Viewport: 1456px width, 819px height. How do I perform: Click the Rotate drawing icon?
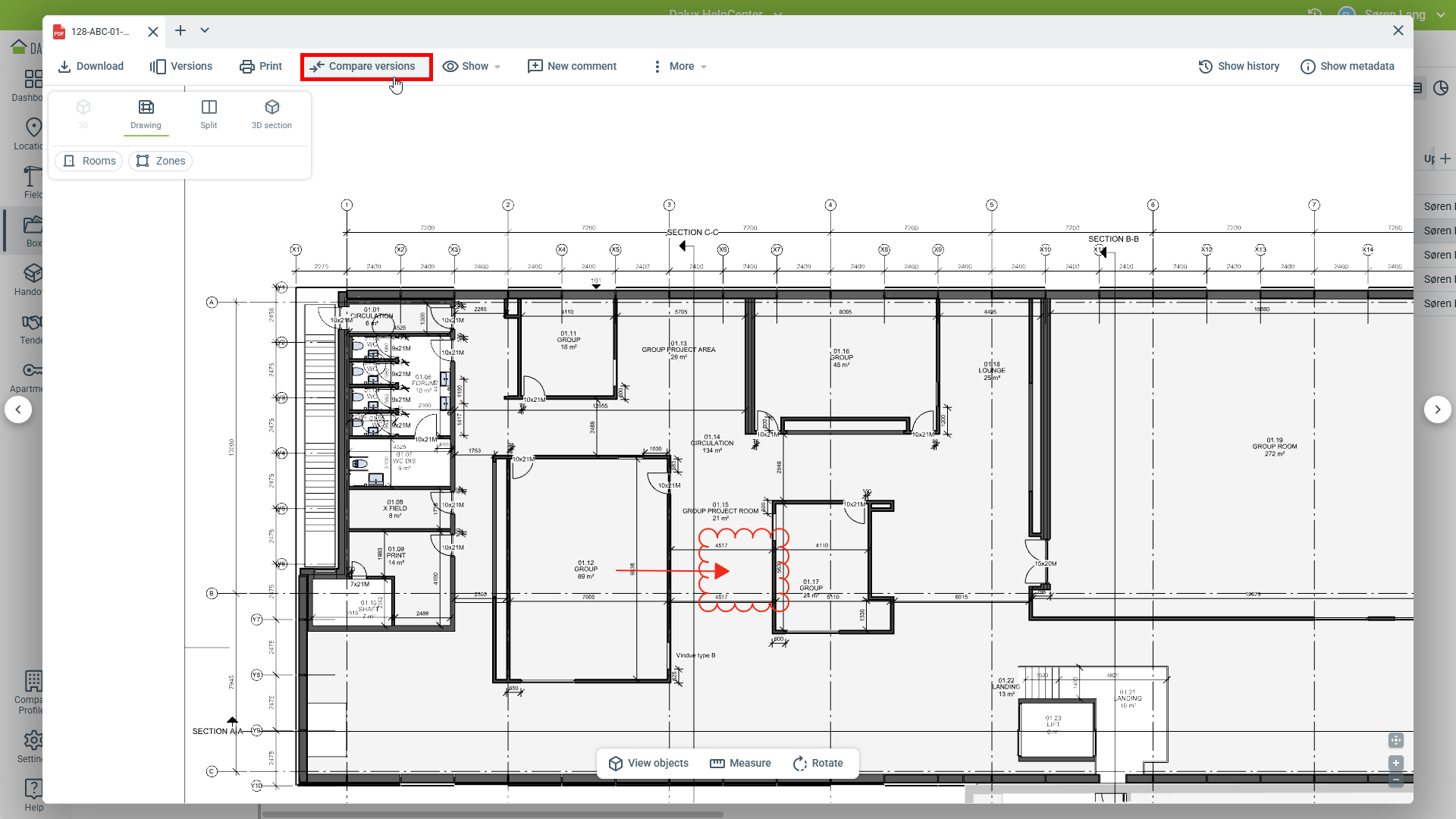click(x=800, y=764)
